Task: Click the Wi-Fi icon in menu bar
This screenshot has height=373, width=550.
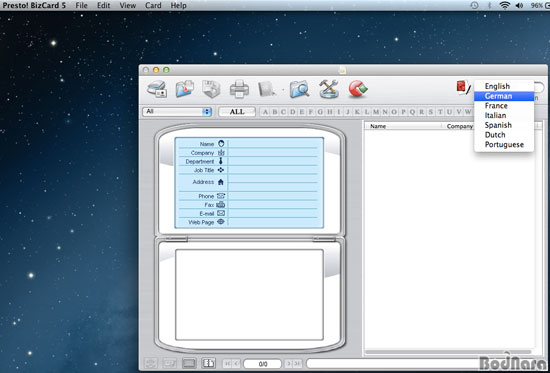Action: pos(505,5)
